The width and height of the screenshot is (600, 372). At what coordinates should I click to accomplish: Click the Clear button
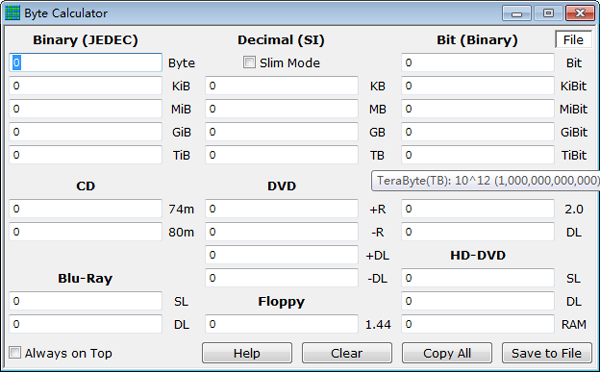coord(347,353)
